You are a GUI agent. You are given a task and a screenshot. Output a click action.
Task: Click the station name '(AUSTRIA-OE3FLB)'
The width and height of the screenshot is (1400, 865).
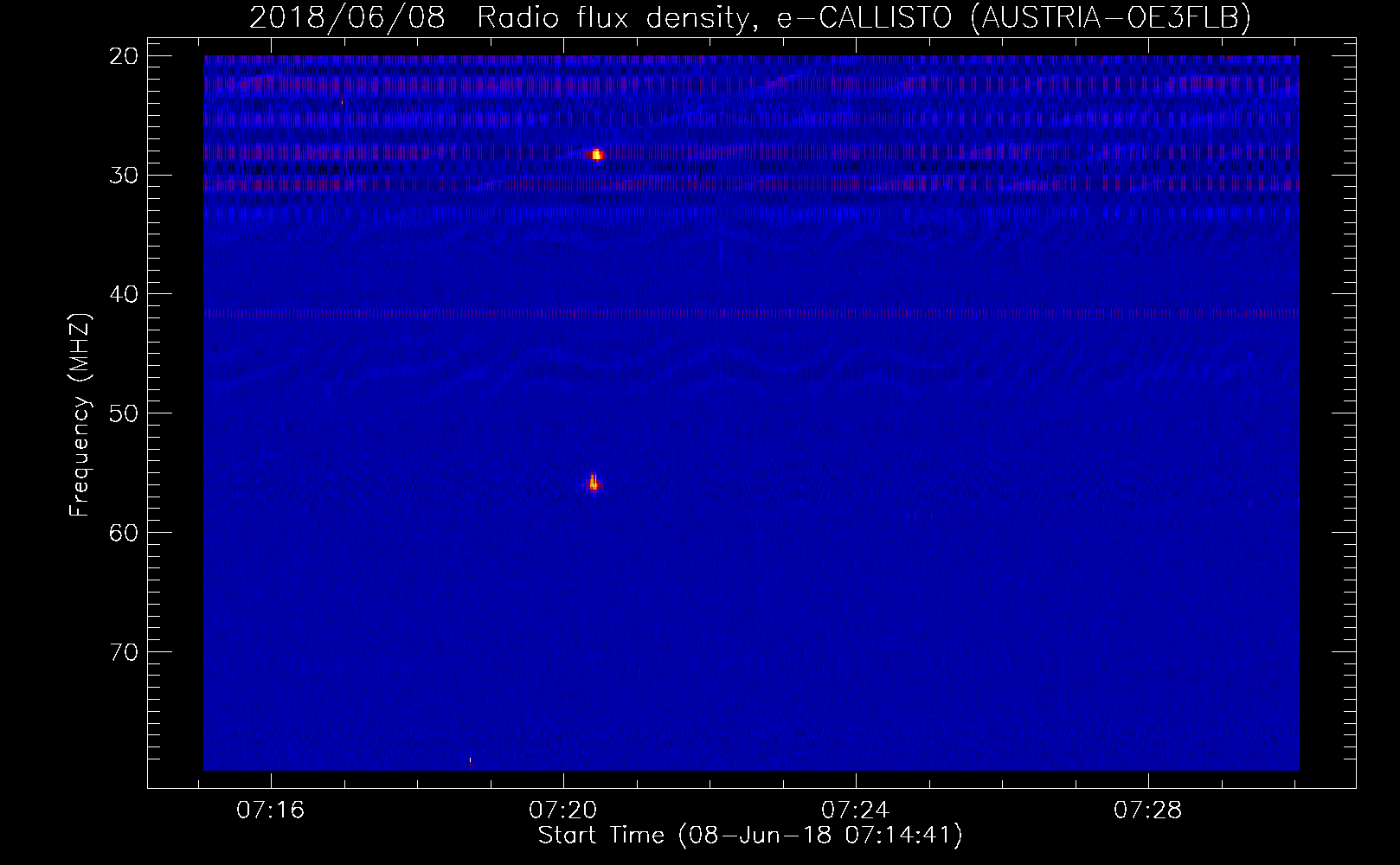click(x=1111, y=17)
